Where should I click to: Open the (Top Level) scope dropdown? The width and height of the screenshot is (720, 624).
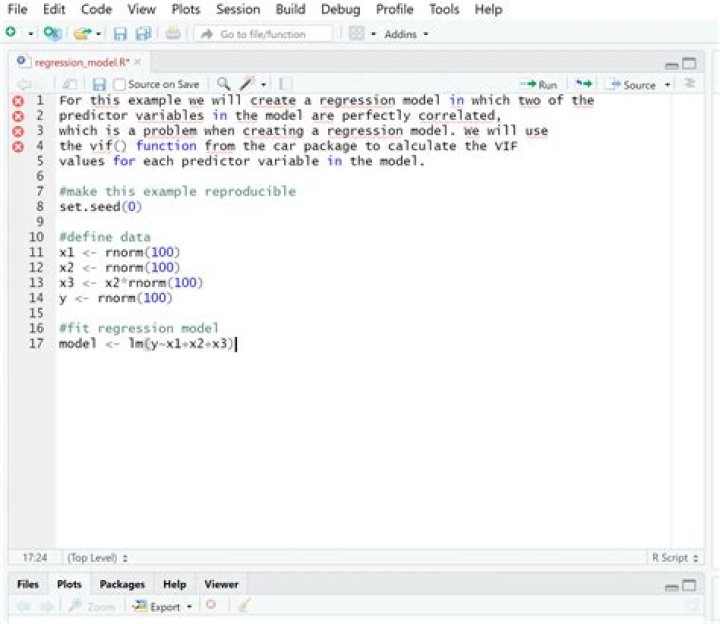point(97,558)
